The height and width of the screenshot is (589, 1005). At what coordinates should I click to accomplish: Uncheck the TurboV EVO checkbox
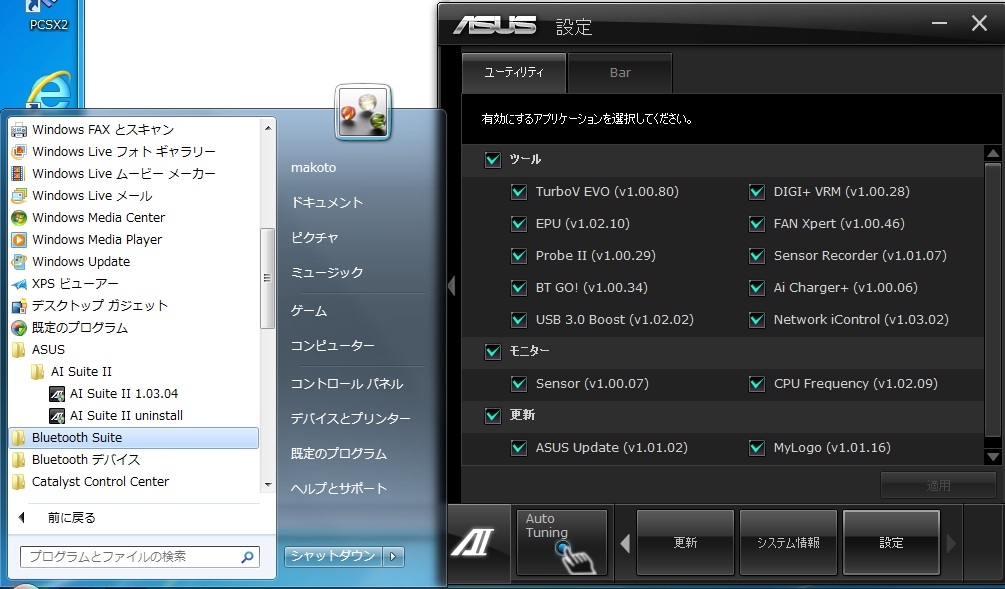(x=518, y=192)
